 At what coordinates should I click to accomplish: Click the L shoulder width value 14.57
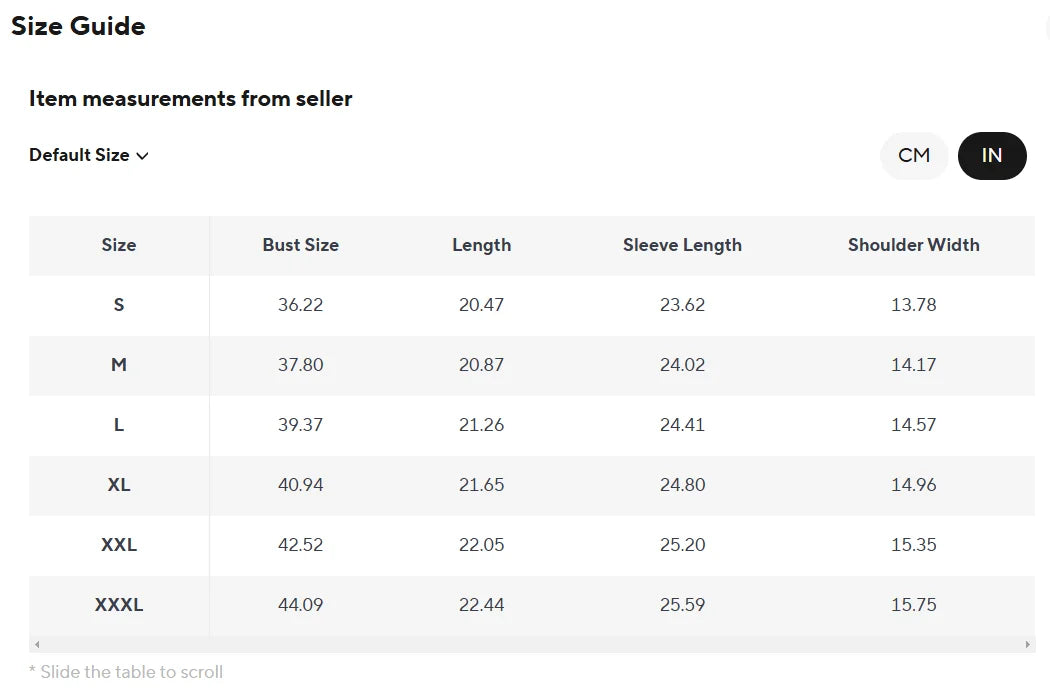913,425
